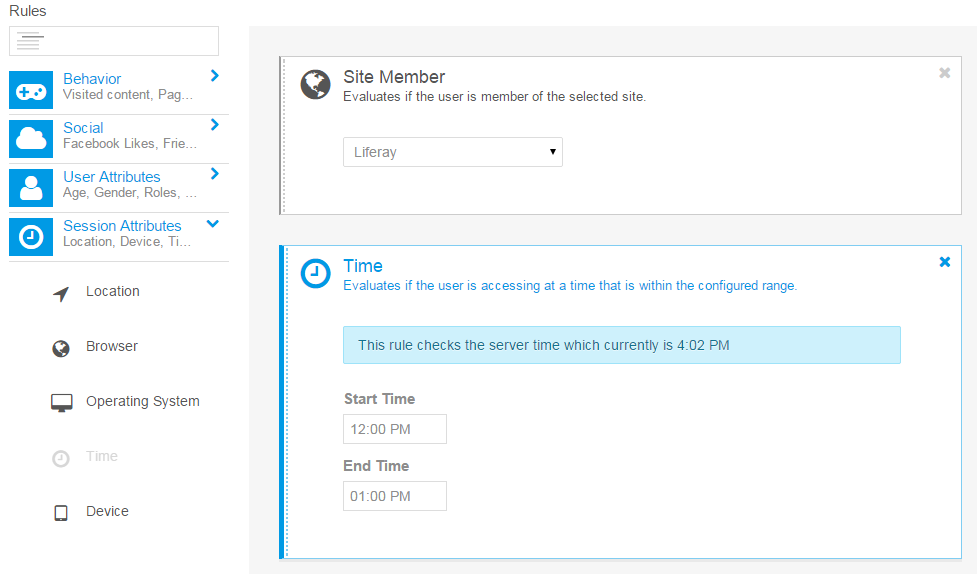The image size is (977, 574).
Task: Remove the Site Member rule
Action: [x=945, y=73]
